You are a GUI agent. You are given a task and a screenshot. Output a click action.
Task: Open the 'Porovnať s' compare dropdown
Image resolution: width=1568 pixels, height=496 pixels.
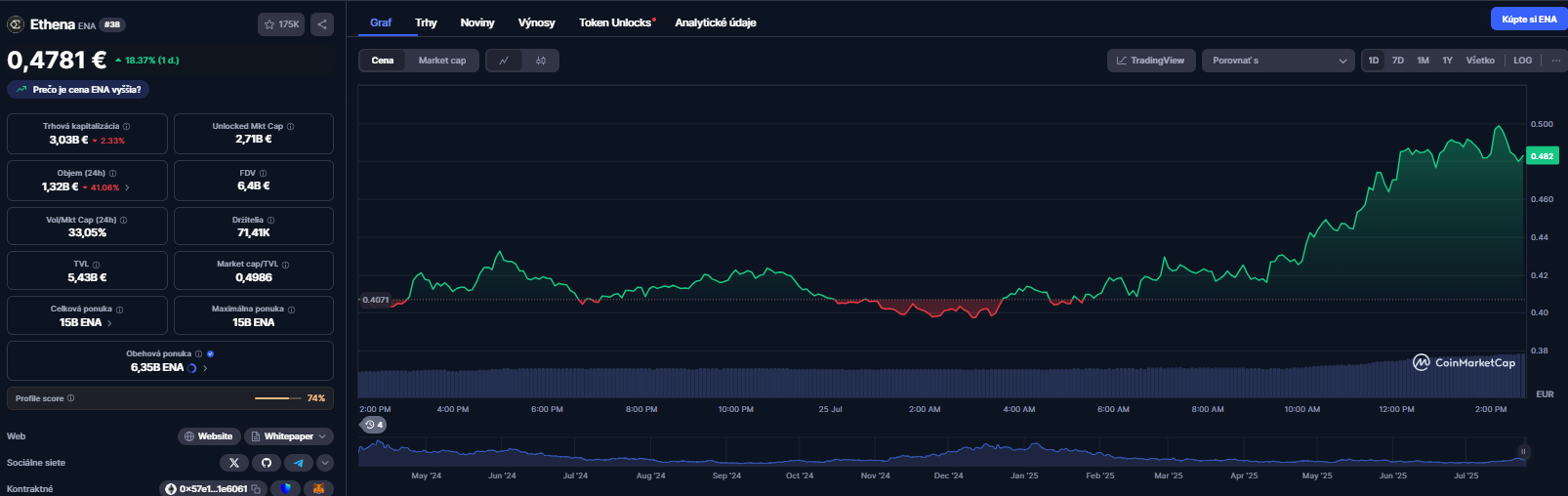coord(1278,61)
